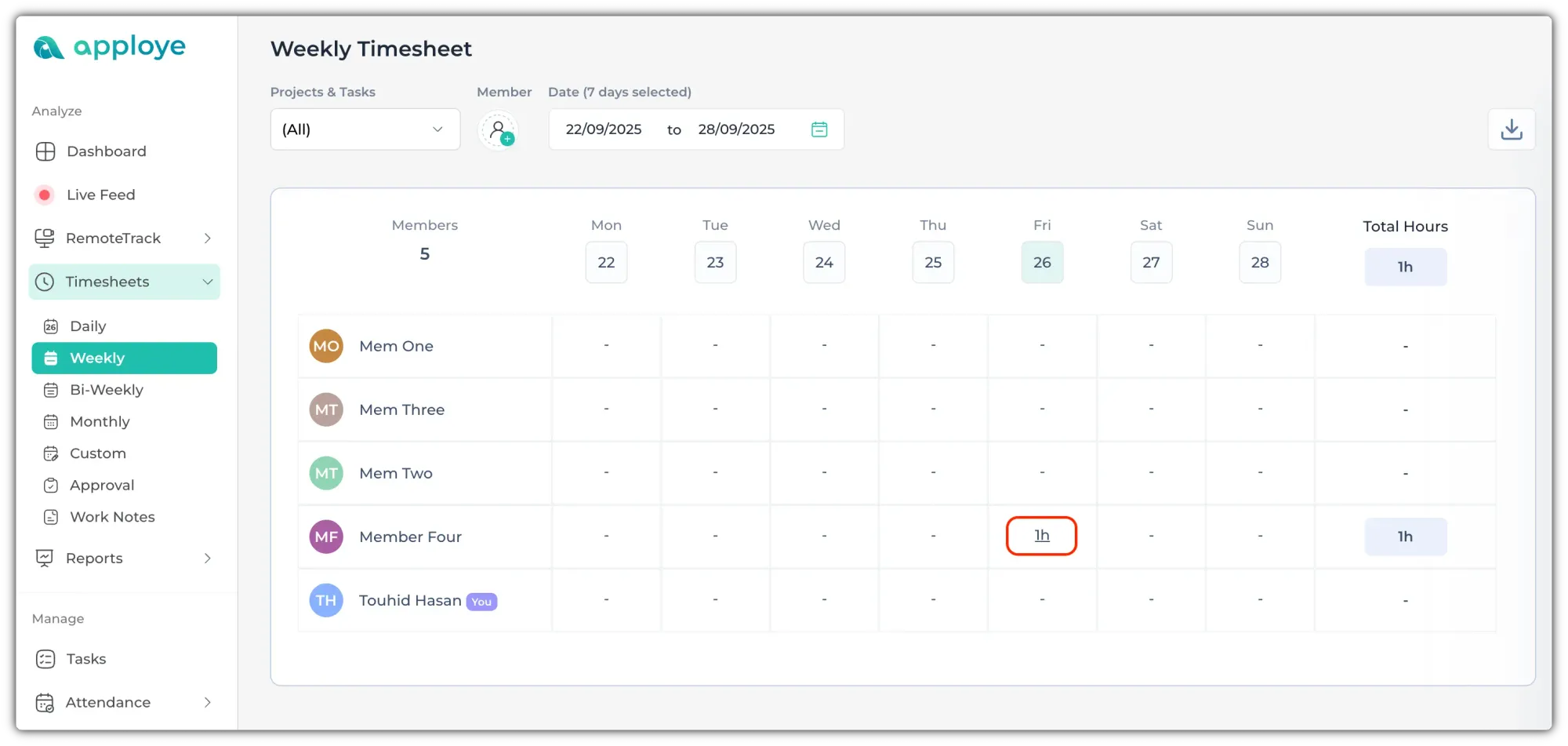This screenshot has width=1568, height=746.
Task: Open Member Four's 1h Friday entry
Action: (x=1041, y=536)
